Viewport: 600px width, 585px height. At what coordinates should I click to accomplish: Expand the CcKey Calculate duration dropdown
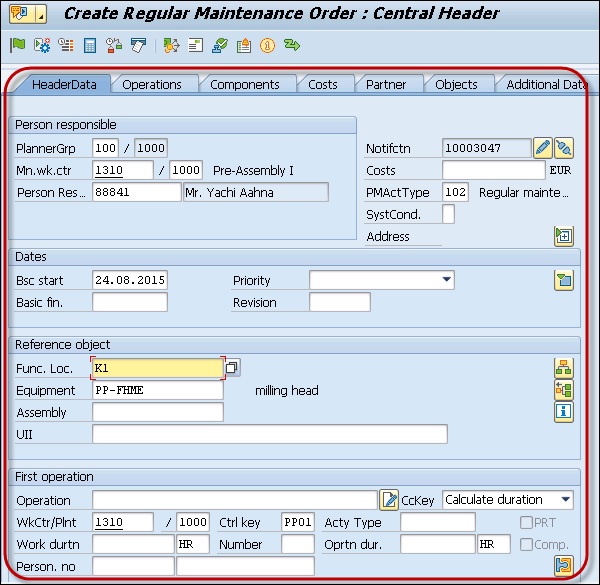click(566, 499)
